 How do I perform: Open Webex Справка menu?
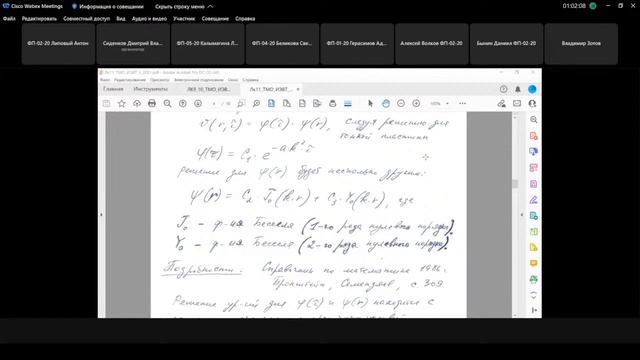(x=245, y=18)
